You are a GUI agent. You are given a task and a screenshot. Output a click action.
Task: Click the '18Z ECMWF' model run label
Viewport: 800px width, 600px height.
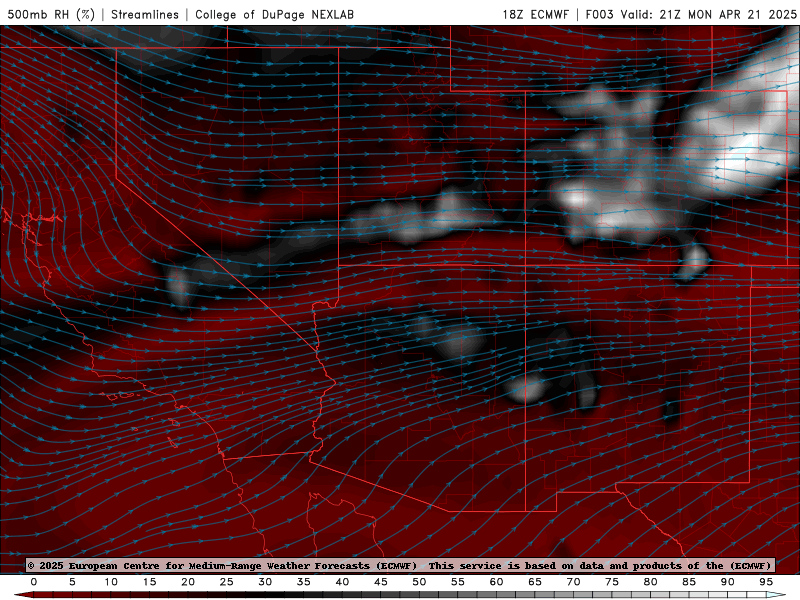point(535,14)
